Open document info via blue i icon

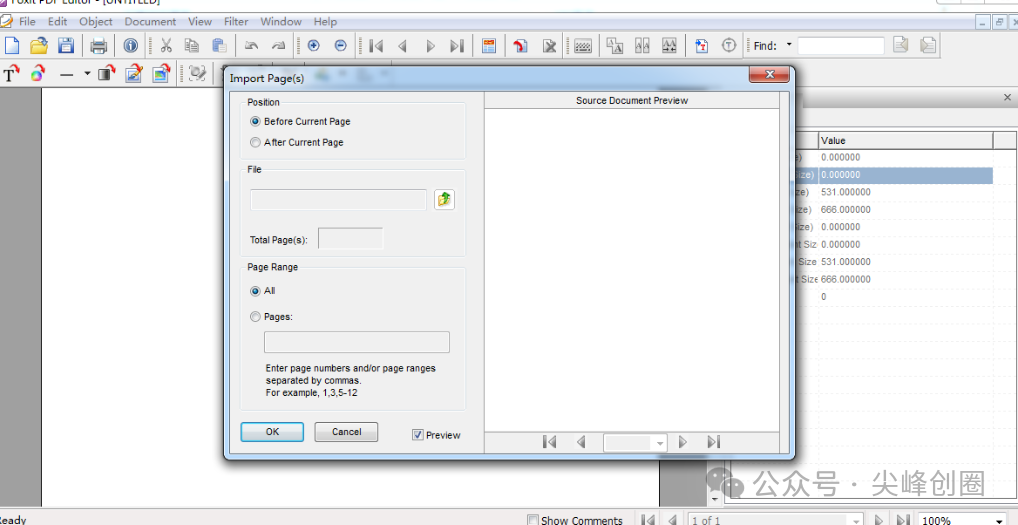(x=130, y=45)
